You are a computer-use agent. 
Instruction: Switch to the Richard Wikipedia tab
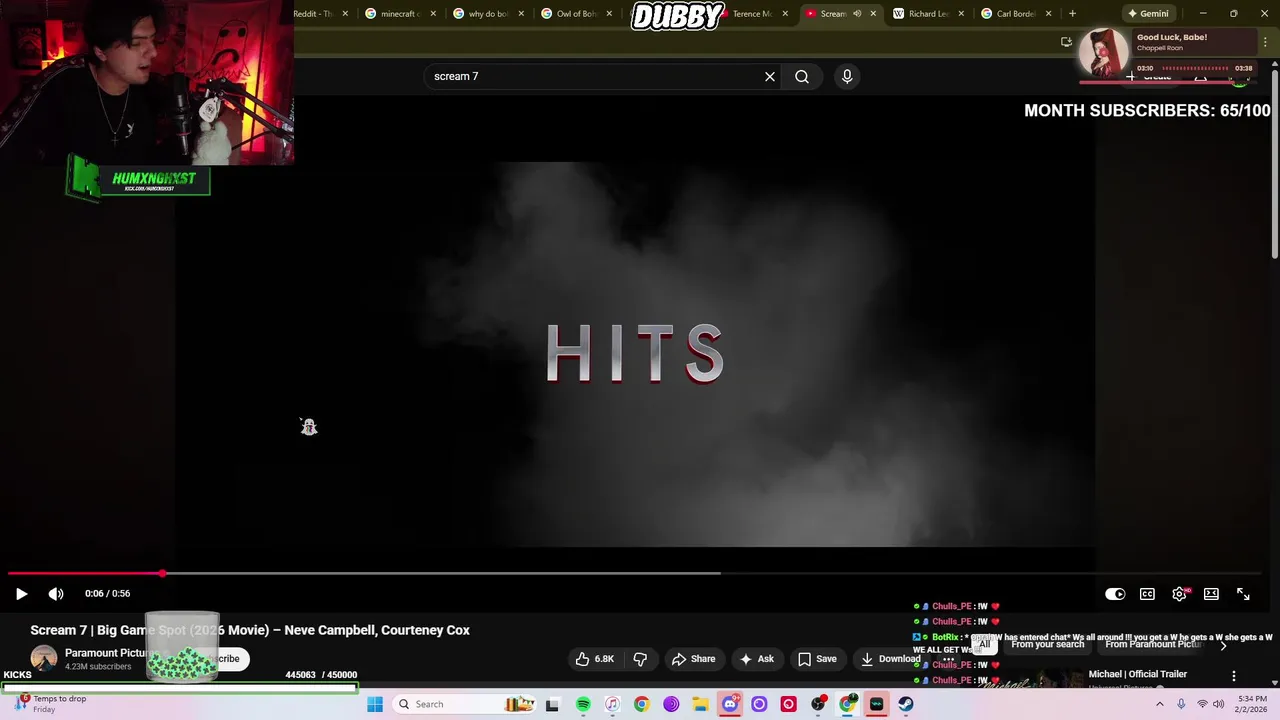tap(928, 14)
